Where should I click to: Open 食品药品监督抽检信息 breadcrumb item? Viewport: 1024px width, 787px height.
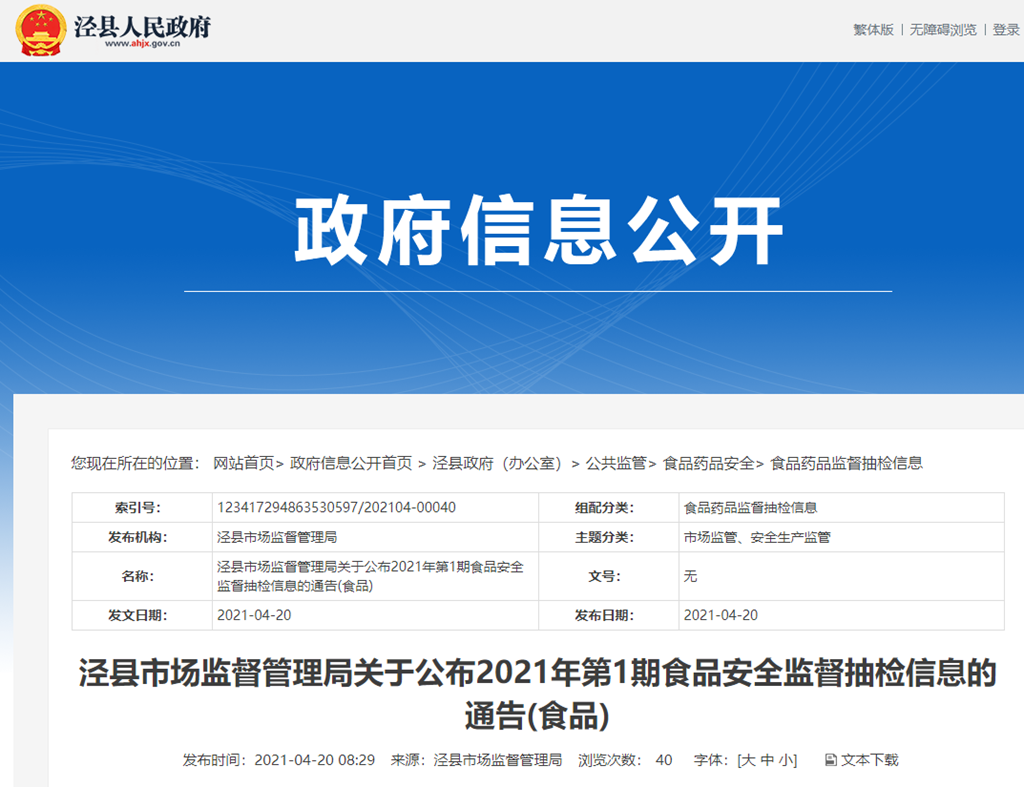[x=846, y=463]
